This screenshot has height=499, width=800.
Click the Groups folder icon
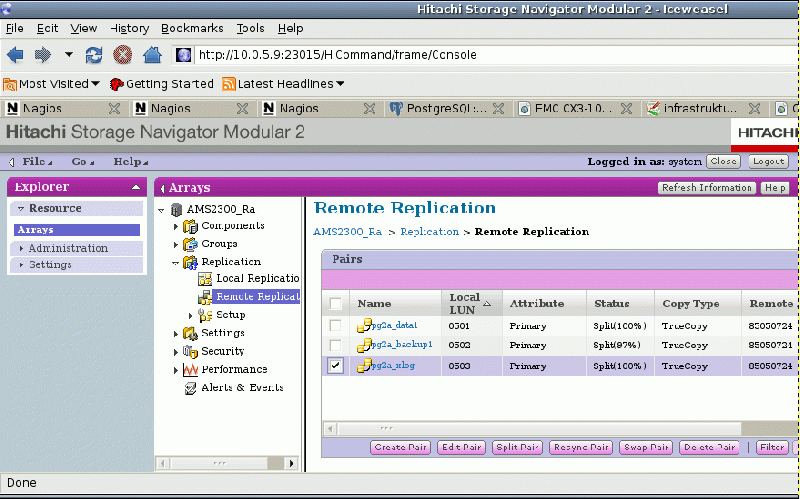coord(190,244)
